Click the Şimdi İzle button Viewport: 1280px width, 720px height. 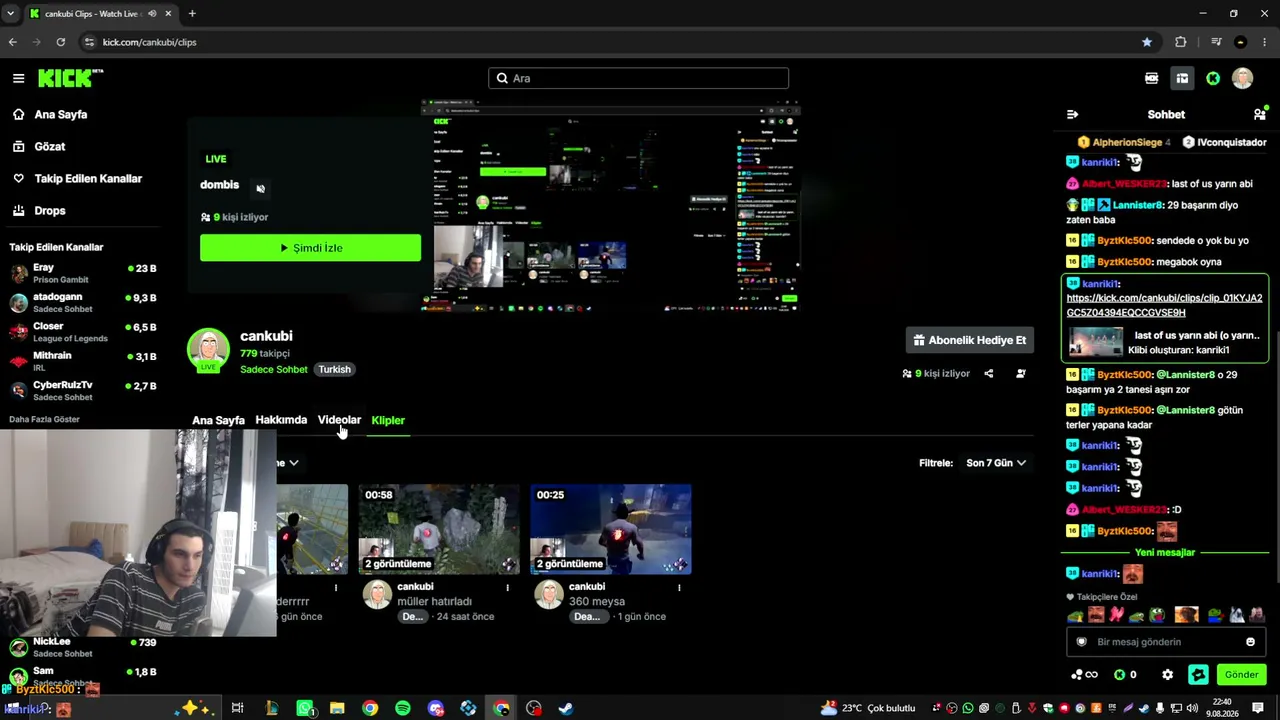point(310,248)
